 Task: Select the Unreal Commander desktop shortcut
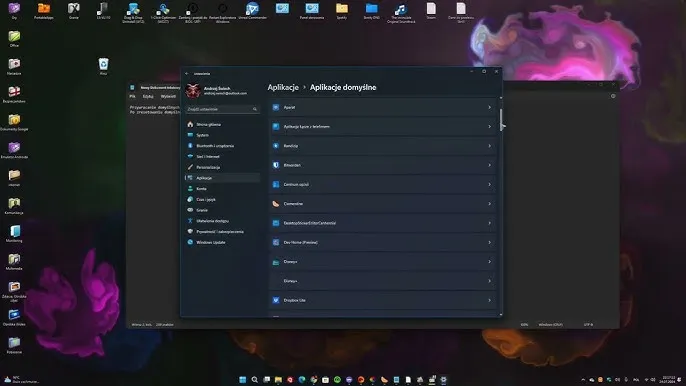coord(252,11)
